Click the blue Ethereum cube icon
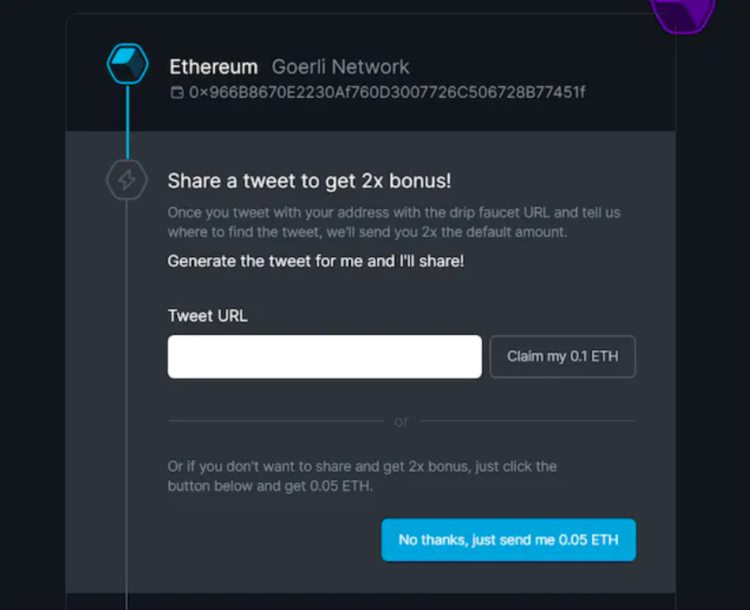750x610 pixels. [127, 65]
